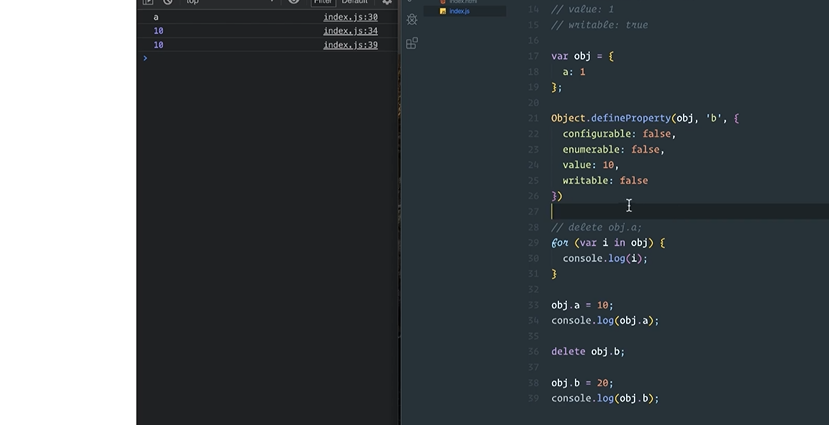Click 'enumerable: false,' code line
Image resolution: width=829 pixels, height=425 pixels.
click(613, 150)
